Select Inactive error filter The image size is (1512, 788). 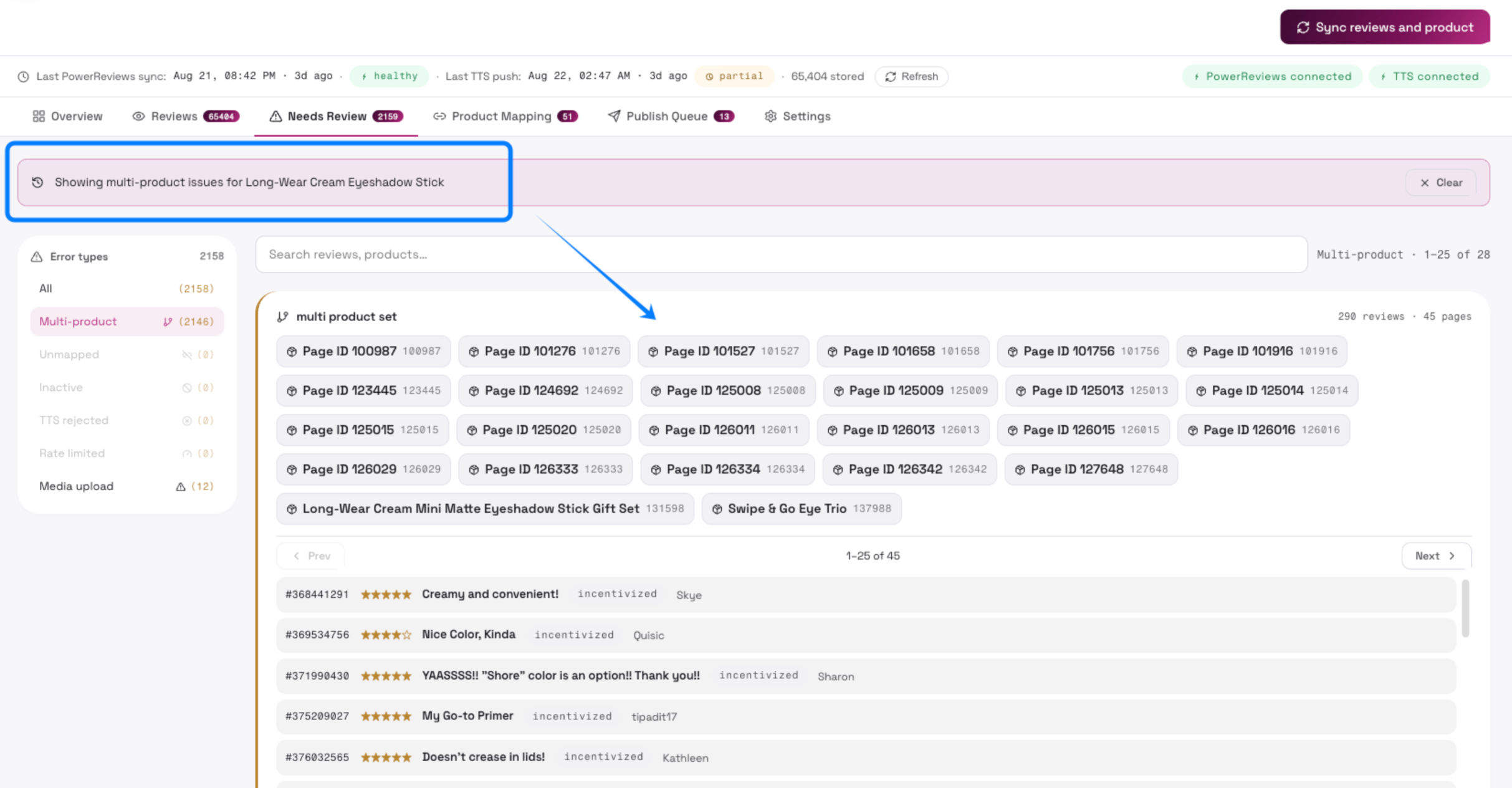tap(127, 388)
